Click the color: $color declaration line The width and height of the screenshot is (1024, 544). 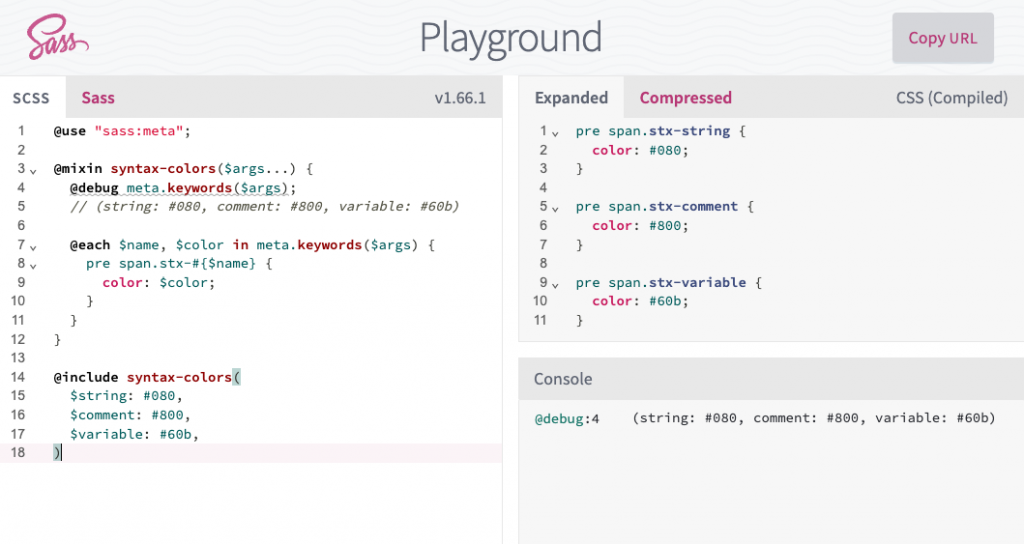159,283
